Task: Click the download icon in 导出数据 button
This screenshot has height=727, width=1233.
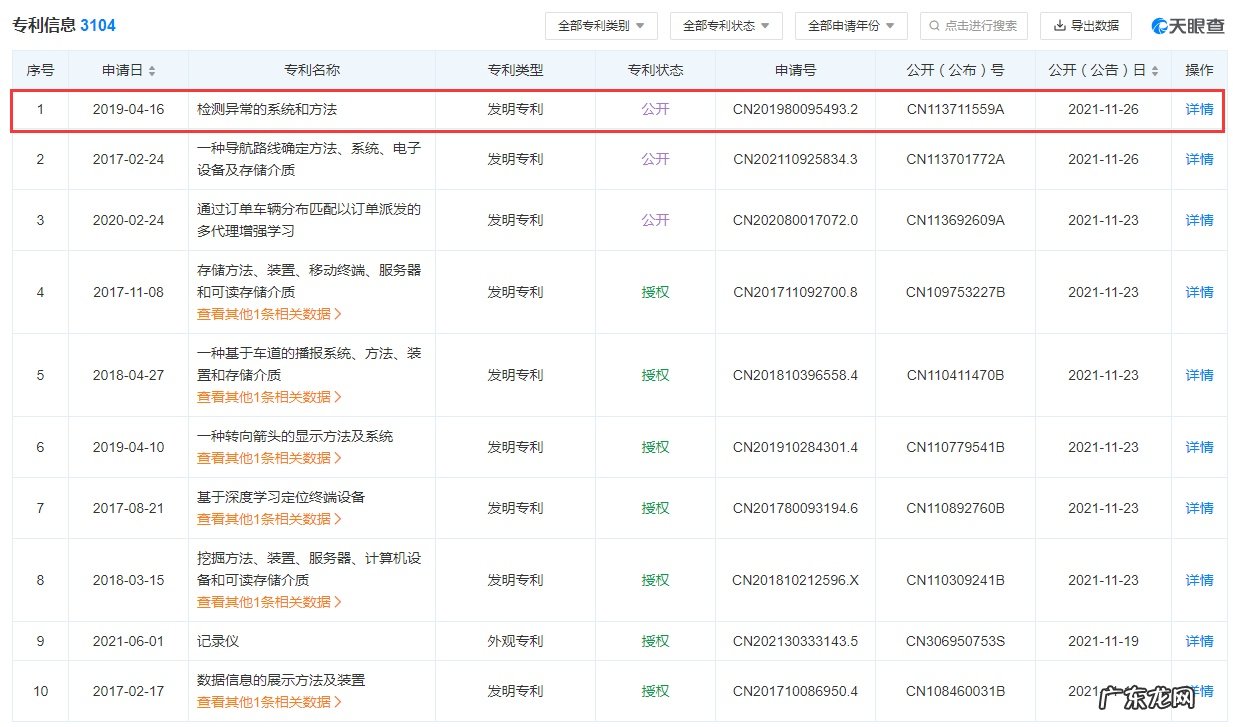Action: point(1061,26)
